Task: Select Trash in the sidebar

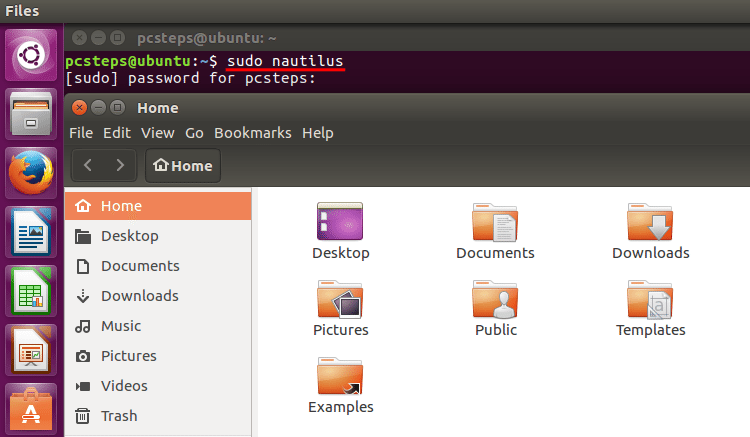Action: pyautogui.click(x=158, y=416)
